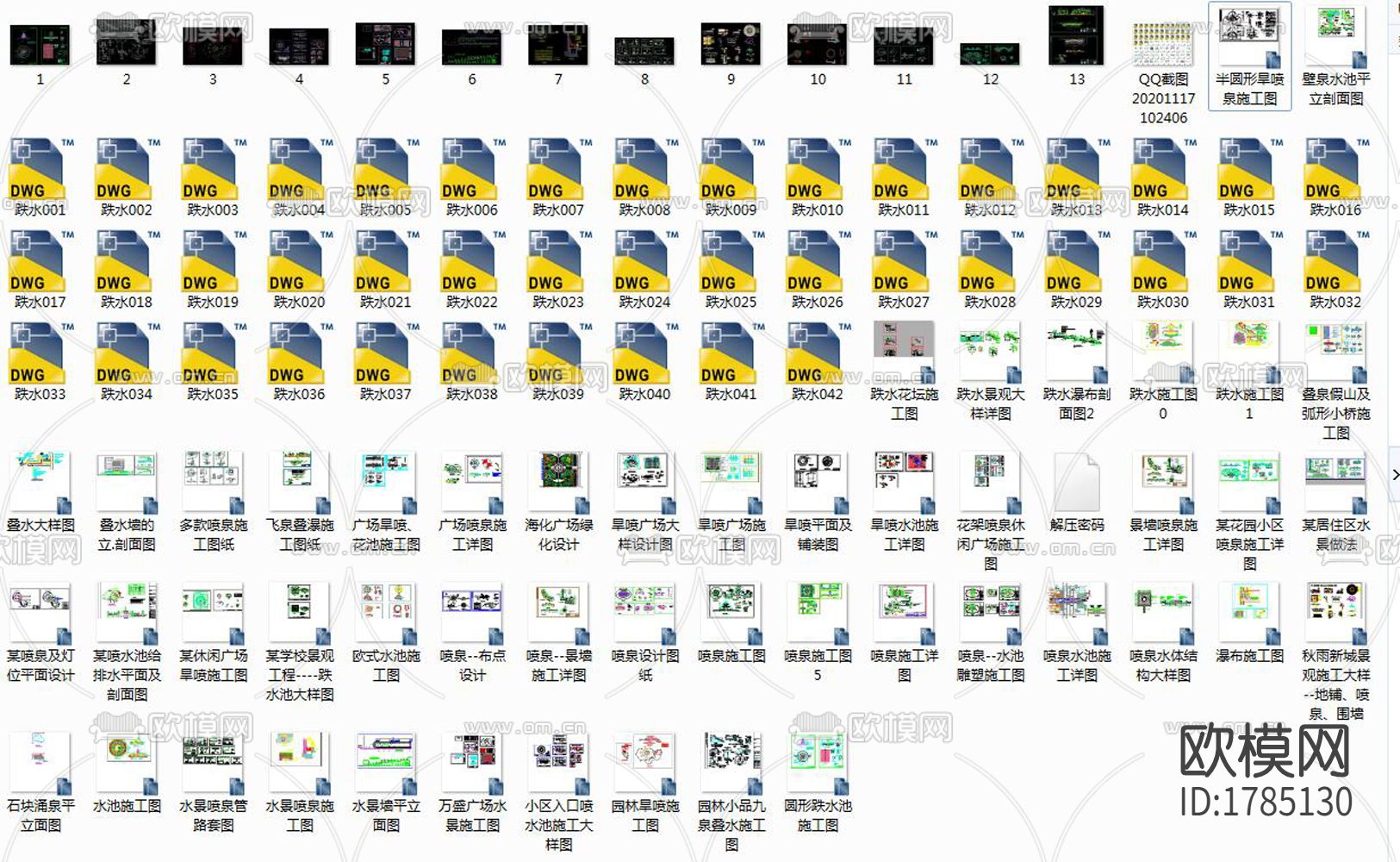Select the 跌水029 DWG file icon
The image size is (1400, 862).
click(x=1076, y=261)
